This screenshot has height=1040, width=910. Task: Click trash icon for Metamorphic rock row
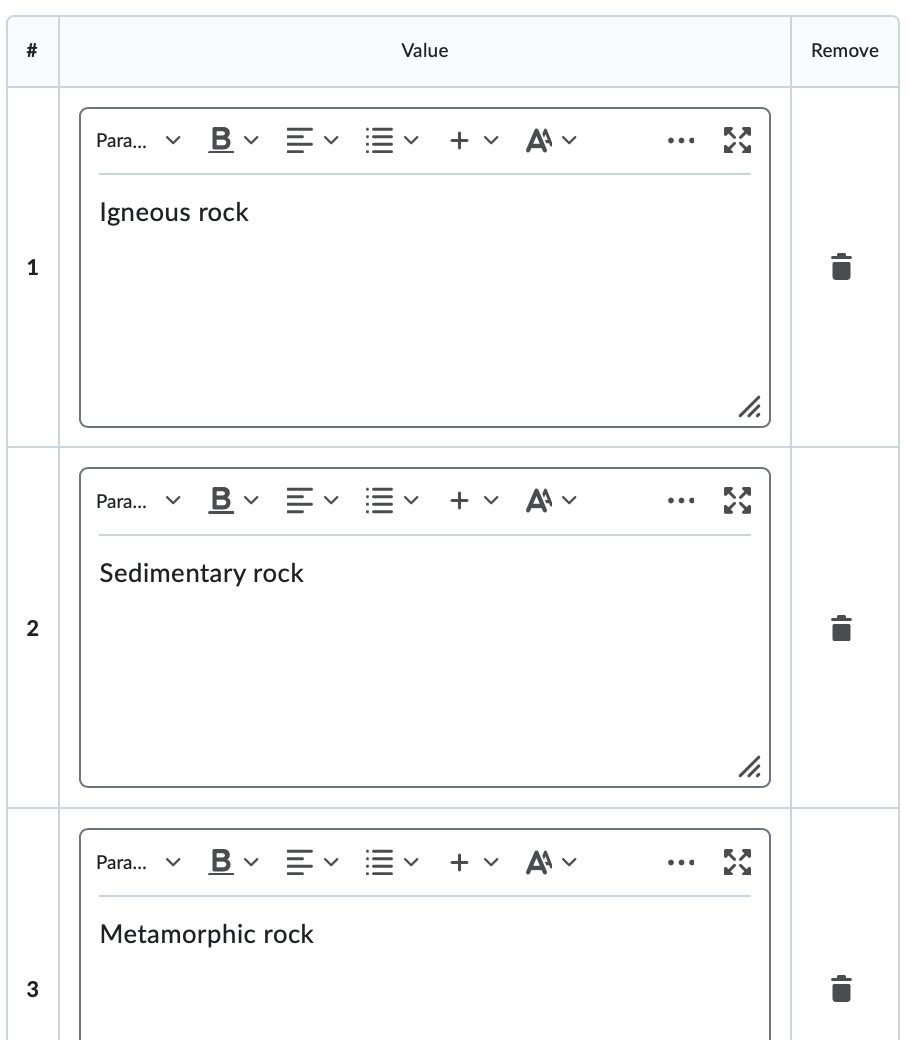[841, 989]
